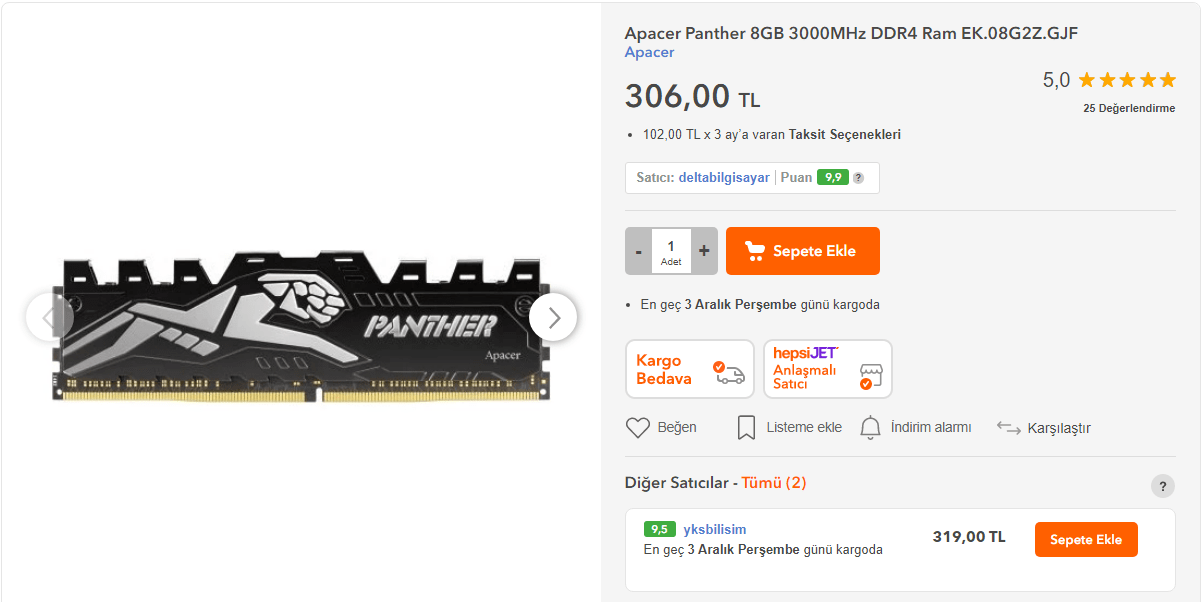
Task: Increase quantity with the plus button
Action: (x=704, y=251)
